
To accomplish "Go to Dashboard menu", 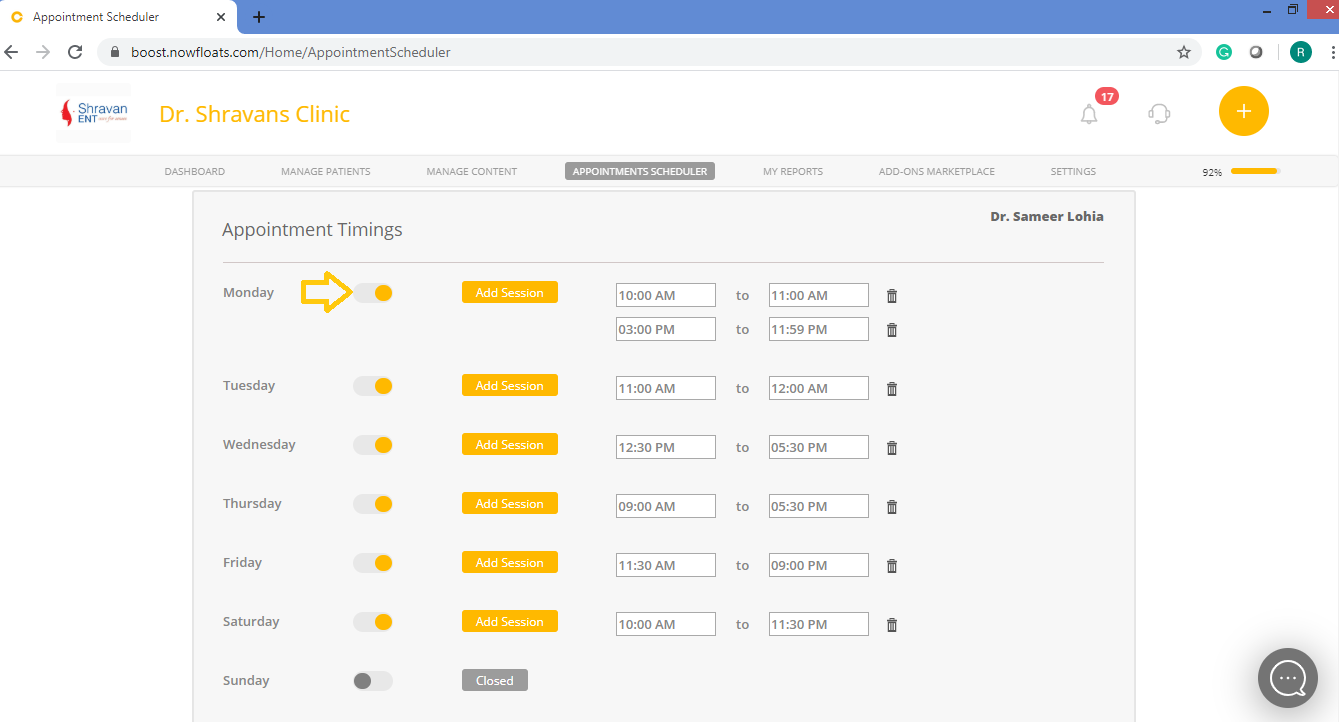I will click(x=195, y=172).
